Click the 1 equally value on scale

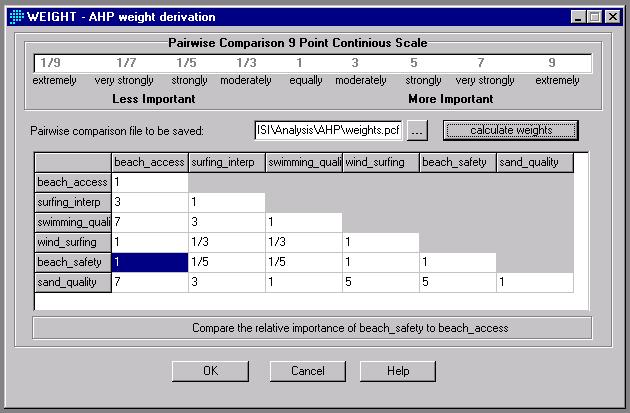tap(299, 63)
